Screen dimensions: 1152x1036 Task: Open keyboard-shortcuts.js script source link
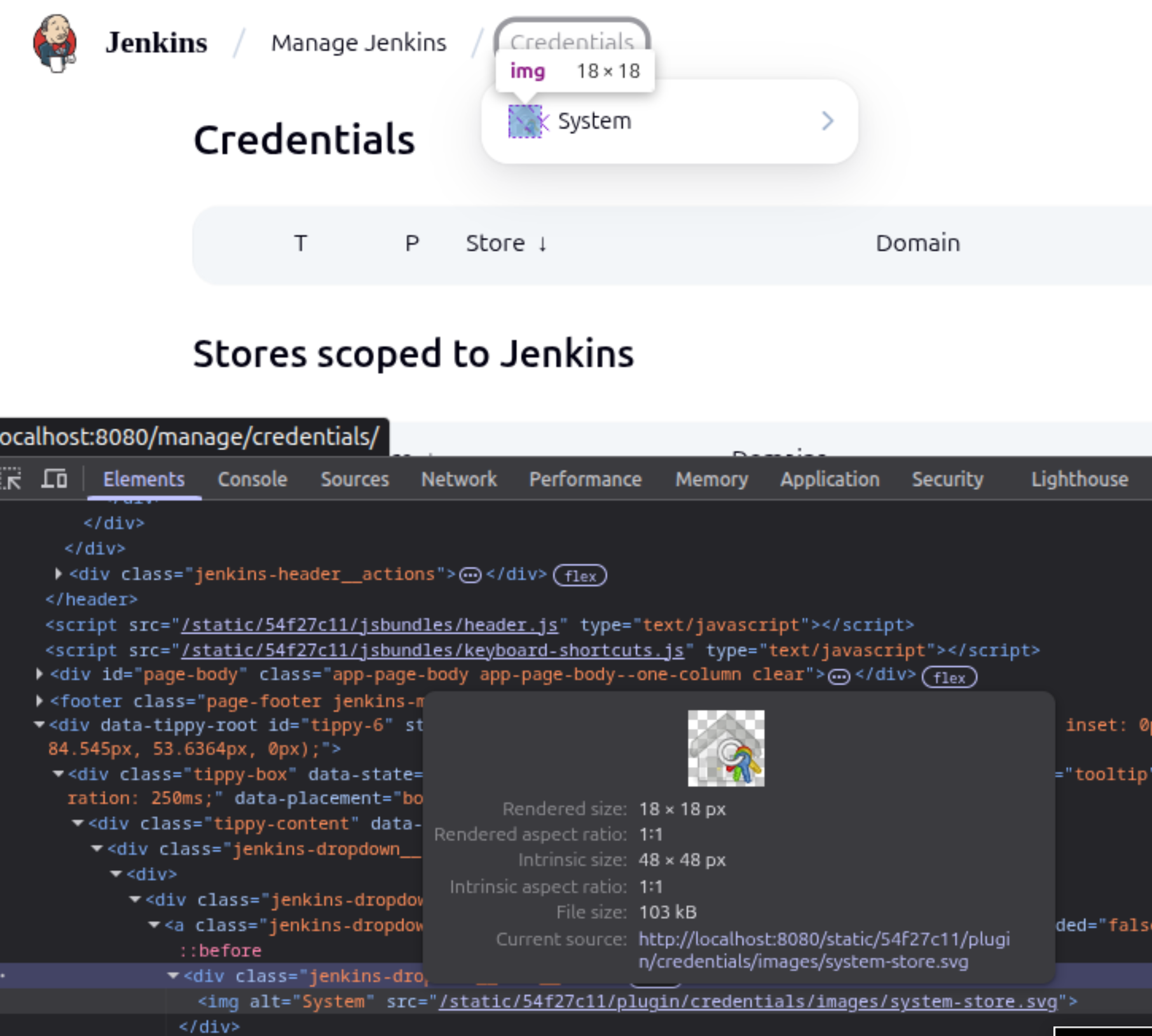433,650
